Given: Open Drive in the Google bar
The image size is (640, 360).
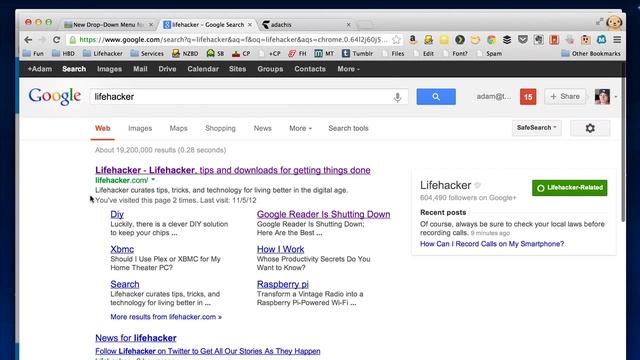Looking at the screenshot, I should click(x=167, y=69).
